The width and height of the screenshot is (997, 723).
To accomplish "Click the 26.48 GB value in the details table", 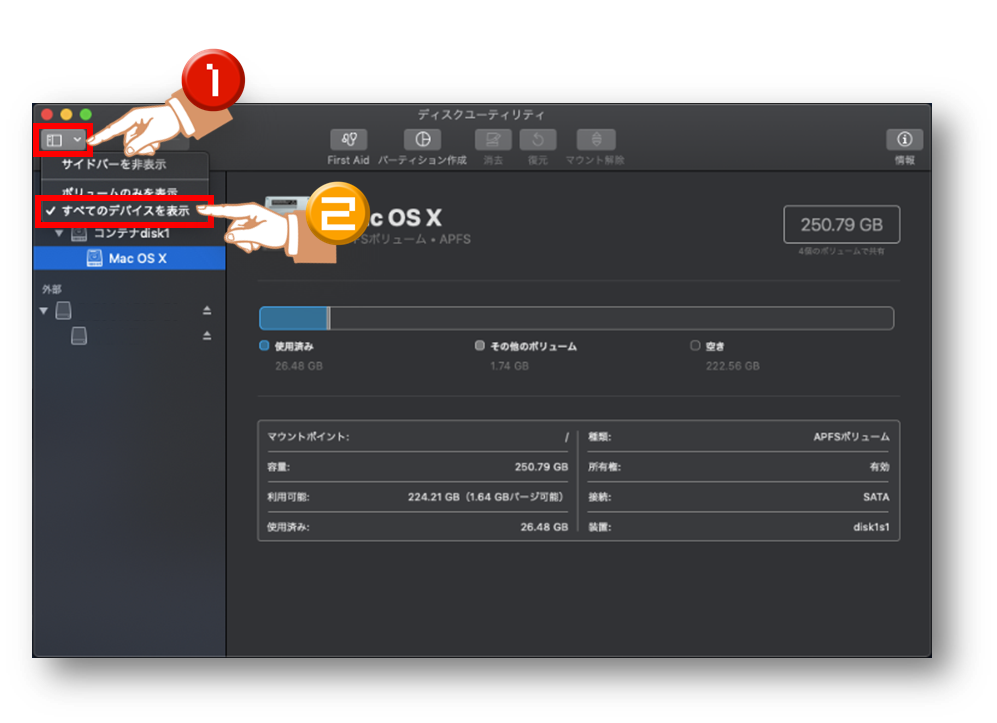I will click(x=544, y=527).
